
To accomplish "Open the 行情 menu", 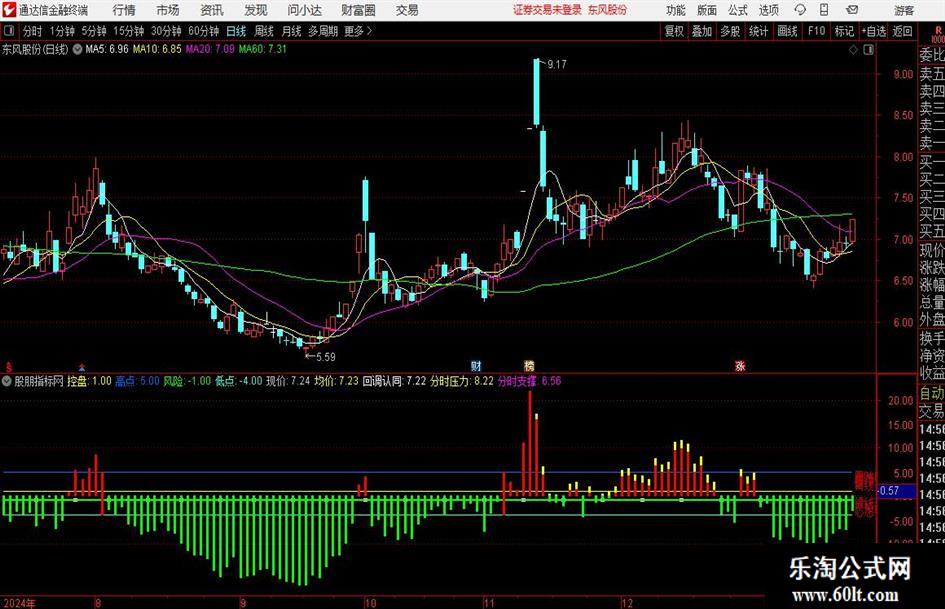I will click(124, 10).
